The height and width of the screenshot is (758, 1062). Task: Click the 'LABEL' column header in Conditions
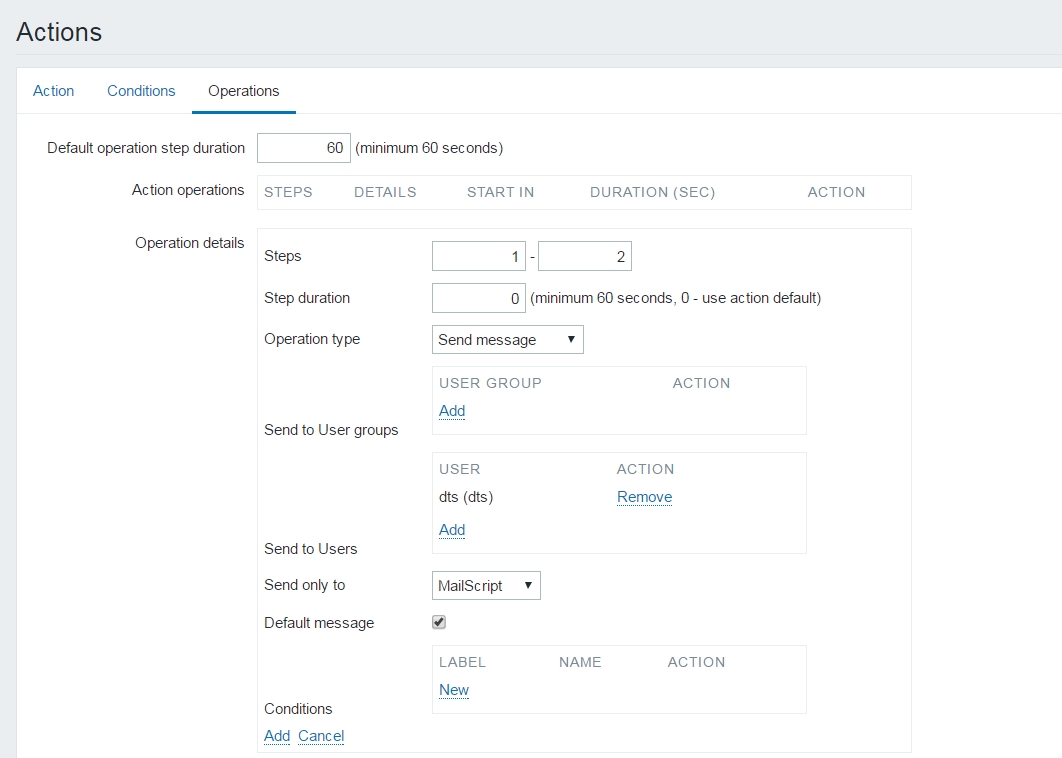click(x=462, y=662)
